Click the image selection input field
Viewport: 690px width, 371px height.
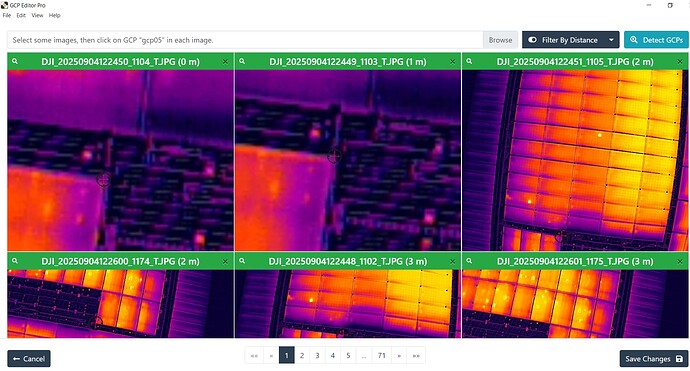coord(245,40)
